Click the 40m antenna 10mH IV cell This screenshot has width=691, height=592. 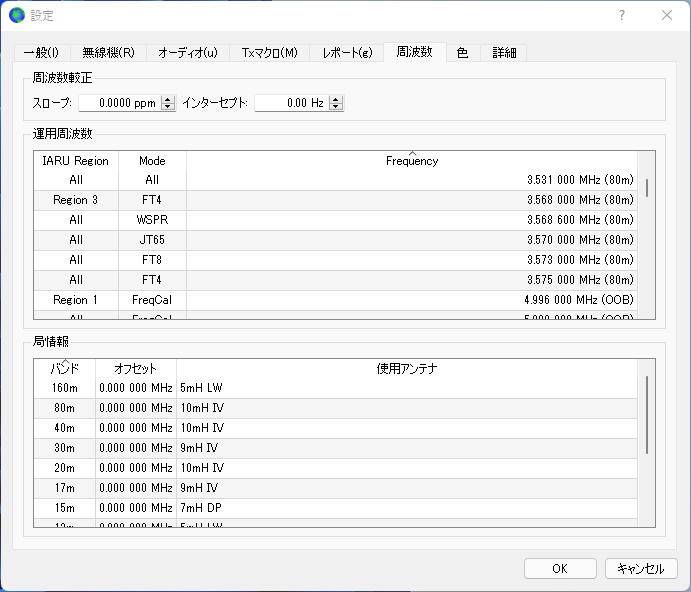[x=407, y=428]
